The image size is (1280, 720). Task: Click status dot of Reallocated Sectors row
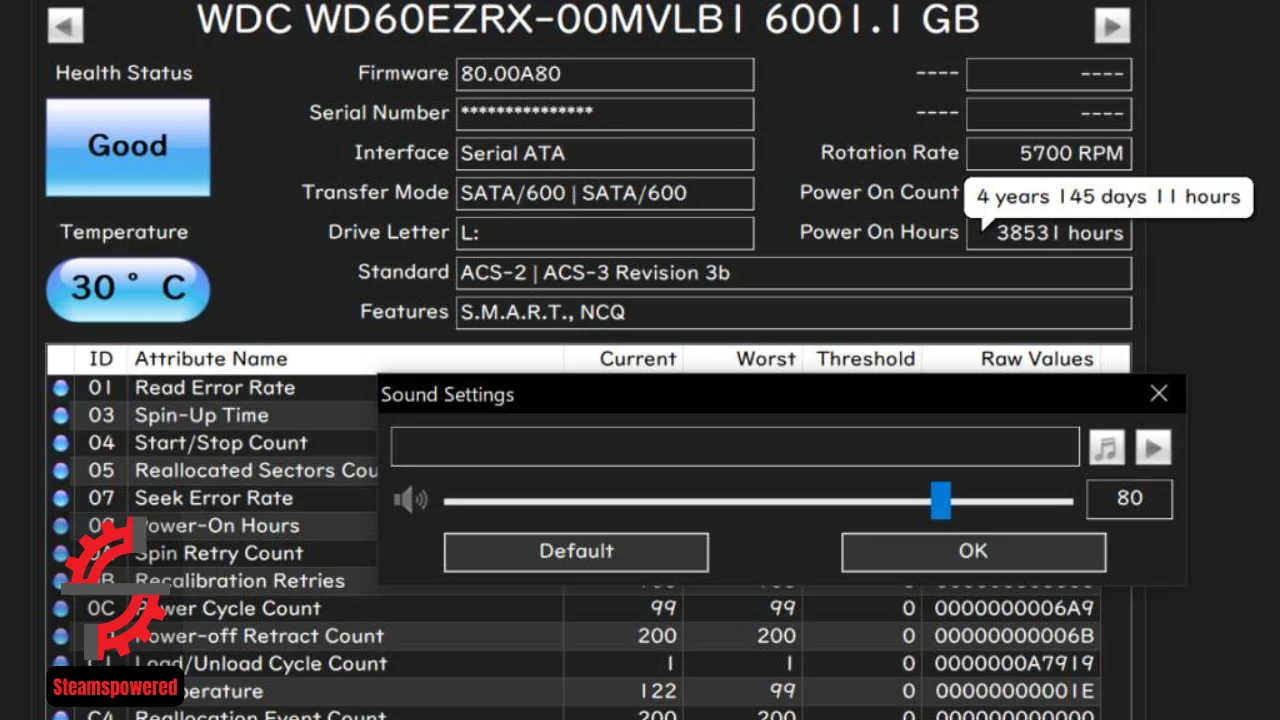[x=61, y=470]
